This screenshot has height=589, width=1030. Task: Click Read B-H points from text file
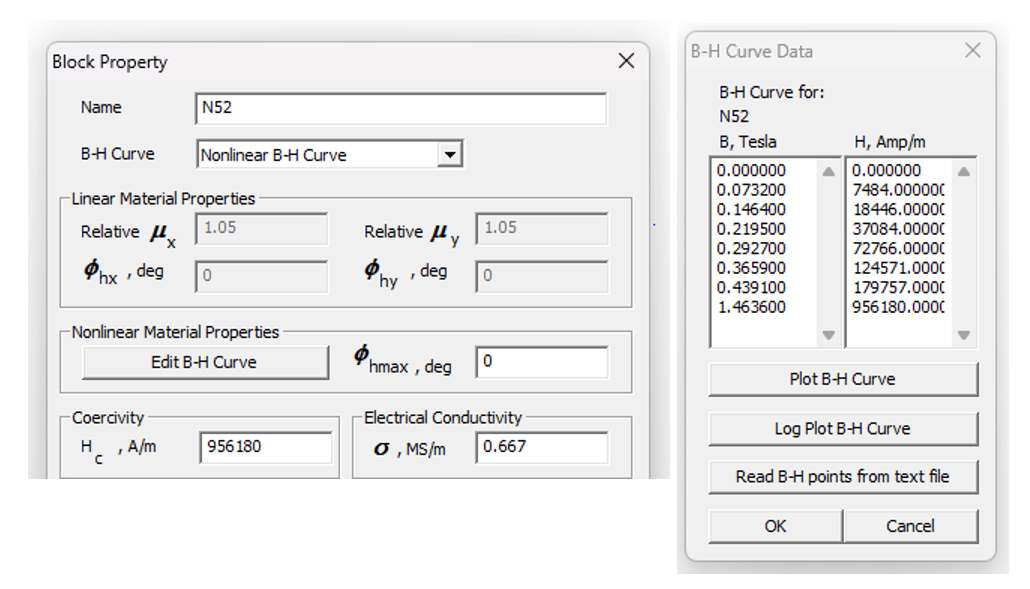(842, 477)
